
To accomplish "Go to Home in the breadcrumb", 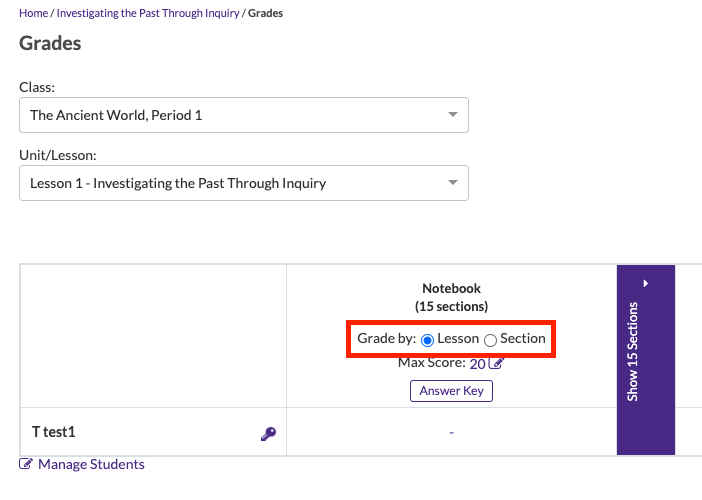I will click(x=33, y=13).
